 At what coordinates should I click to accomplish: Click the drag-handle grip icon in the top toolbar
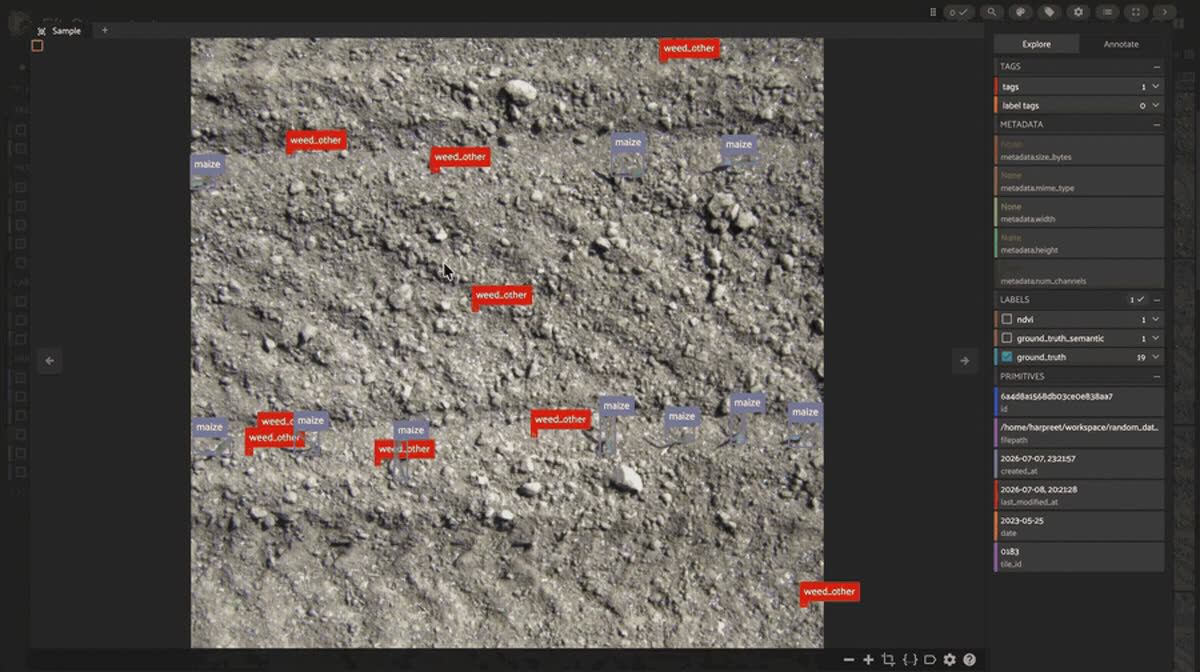(x=933, y=12)
